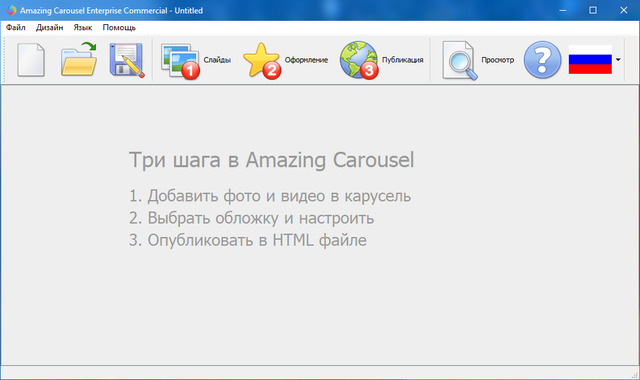Click text 'Опубликовать в HTML файле'

257,240
